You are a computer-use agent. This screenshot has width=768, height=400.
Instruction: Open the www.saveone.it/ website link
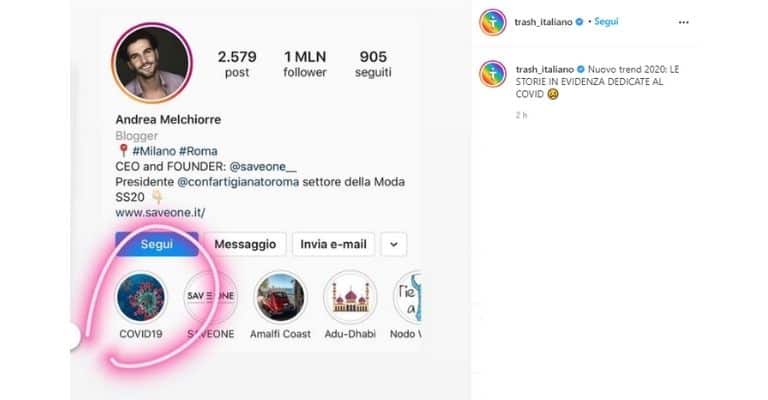[x=160, y=212]
